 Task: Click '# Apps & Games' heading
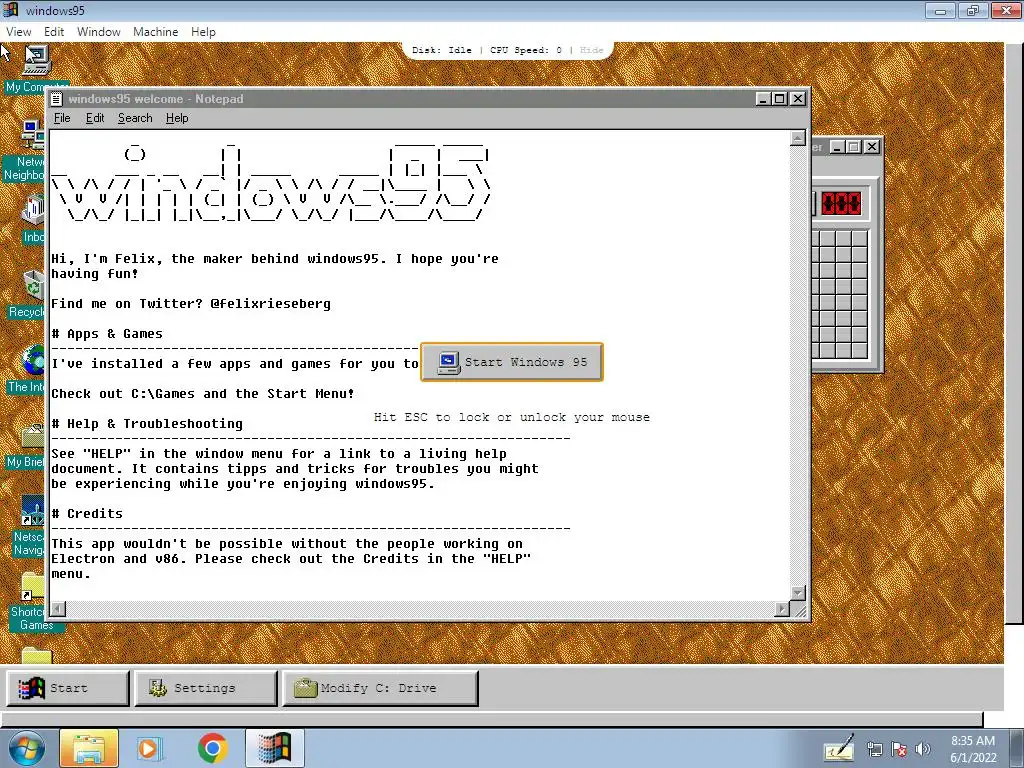coord(107,334)
